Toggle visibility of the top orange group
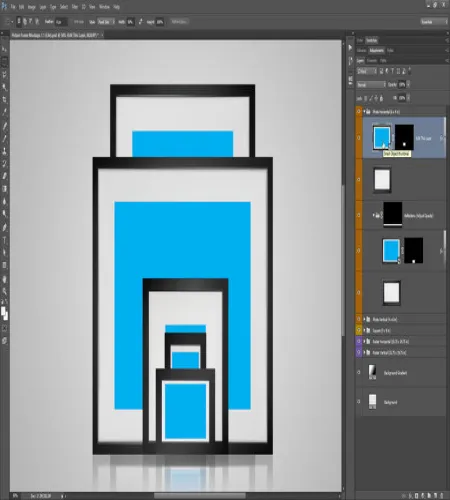The height and width of the screenshot is (500, 450). (x=359, y=111)
